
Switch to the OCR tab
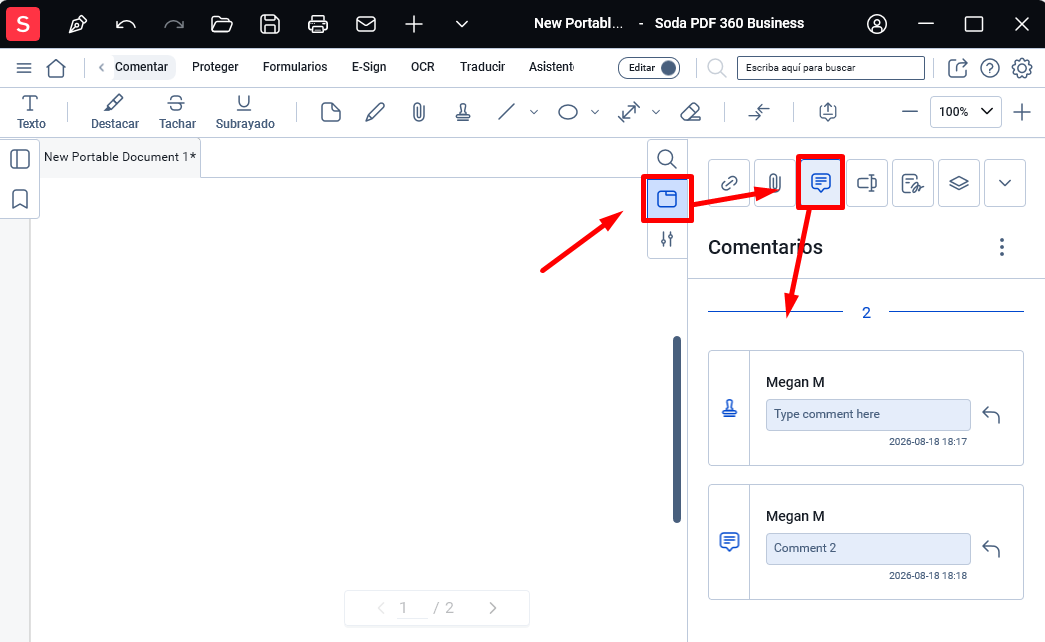pyautogui.click(x=423, y=67)
